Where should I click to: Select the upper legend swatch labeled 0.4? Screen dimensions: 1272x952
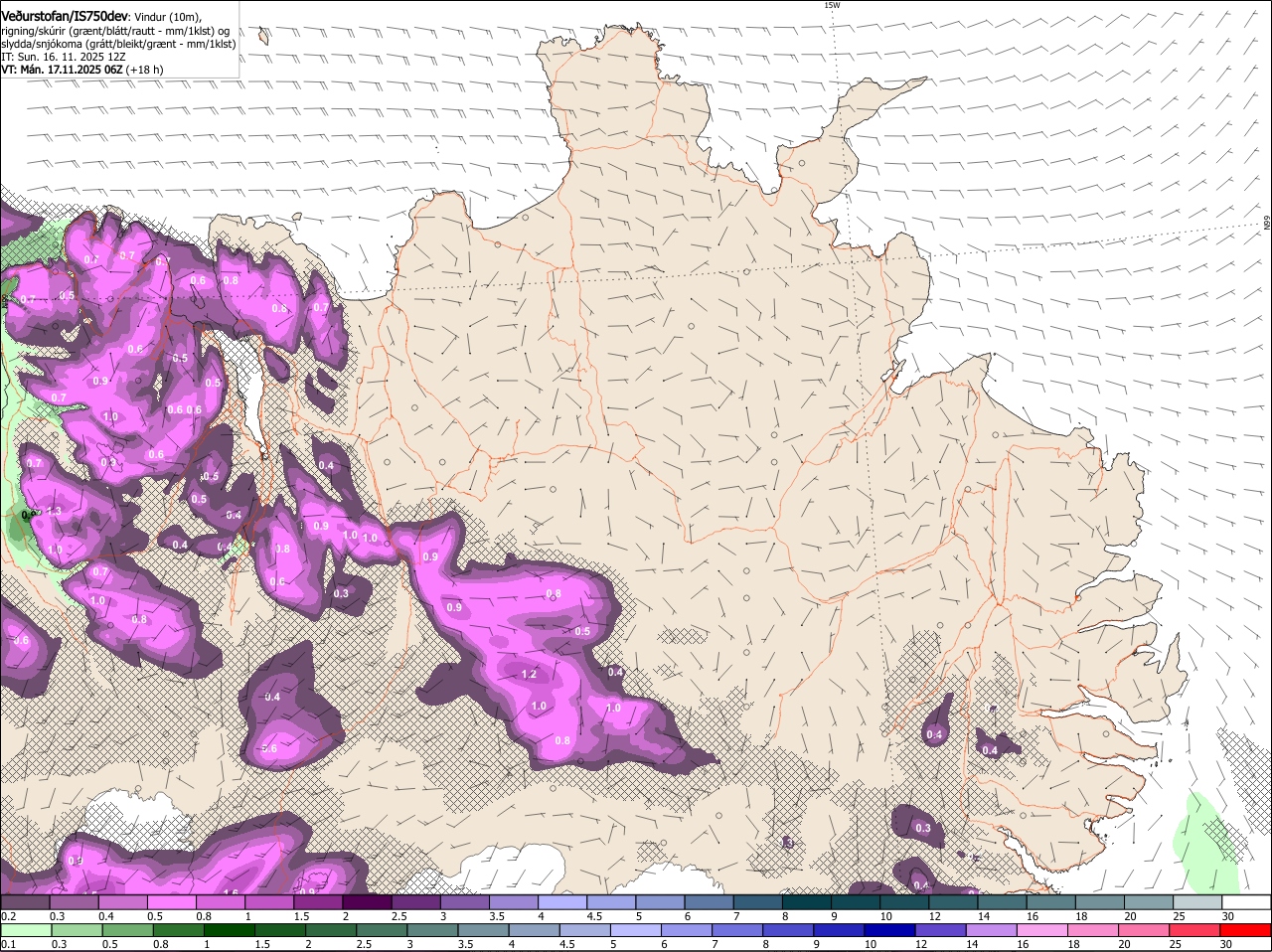coord(122,902)
